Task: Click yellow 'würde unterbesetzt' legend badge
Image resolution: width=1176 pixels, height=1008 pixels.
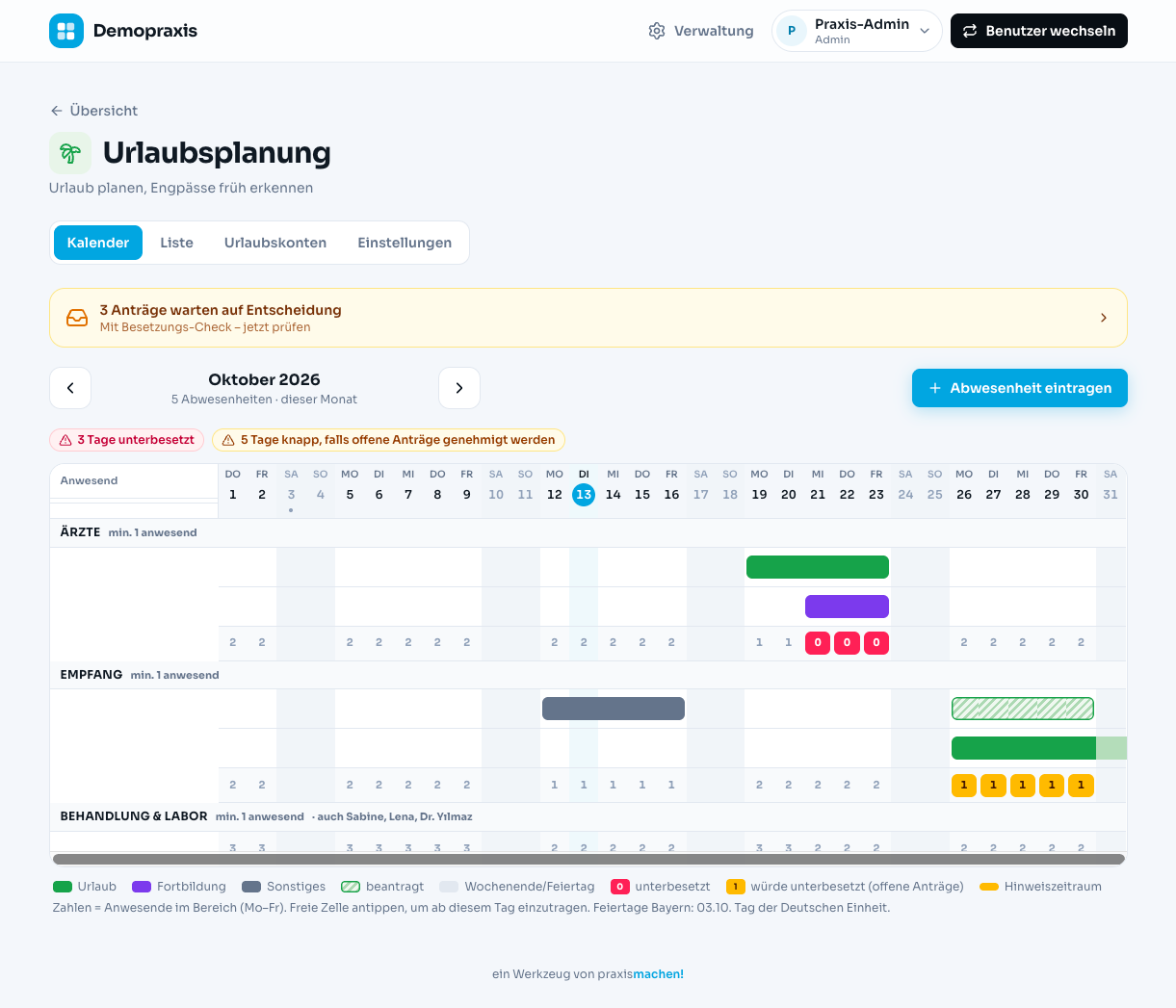Action: point(736,887)
